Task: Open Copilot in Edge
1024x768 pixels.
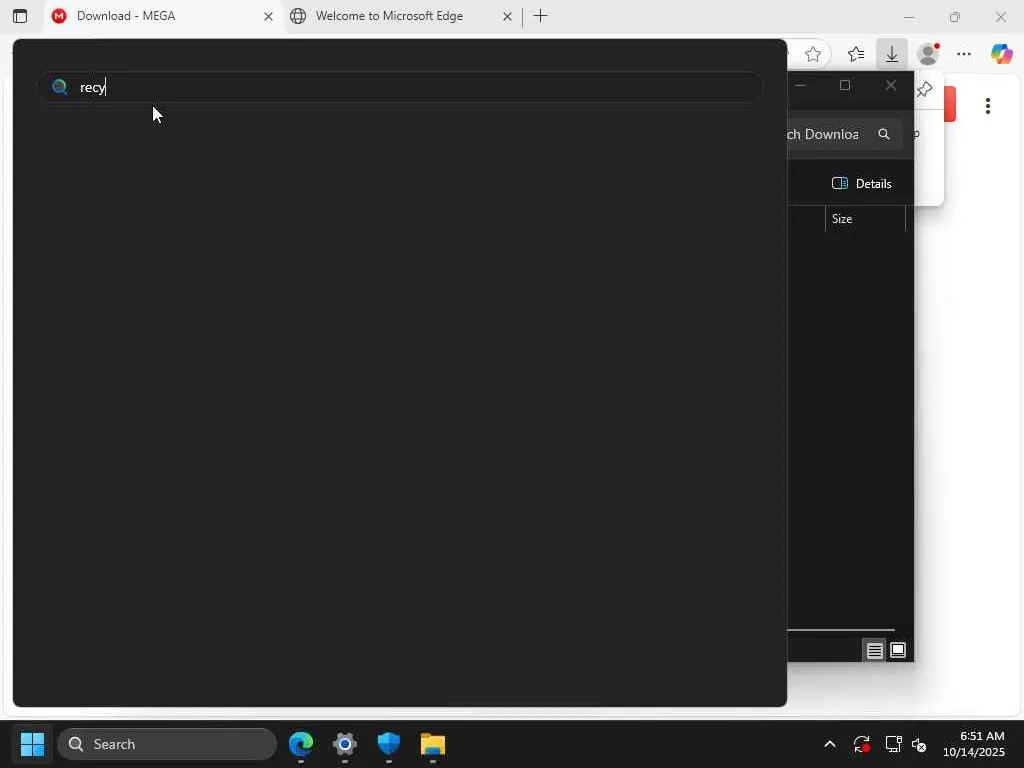Action: 1001,54
